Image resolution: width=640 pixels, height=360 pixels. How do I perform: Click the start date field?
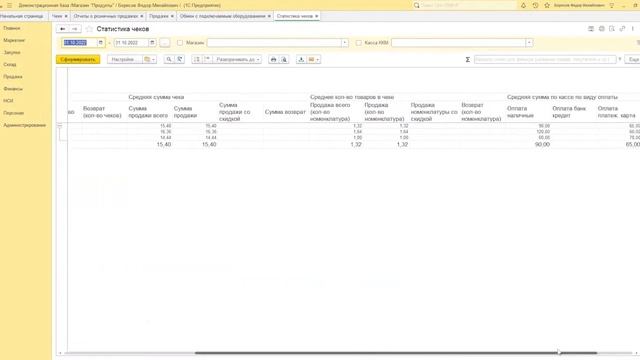pyautogui.click(x=80, y=42)
